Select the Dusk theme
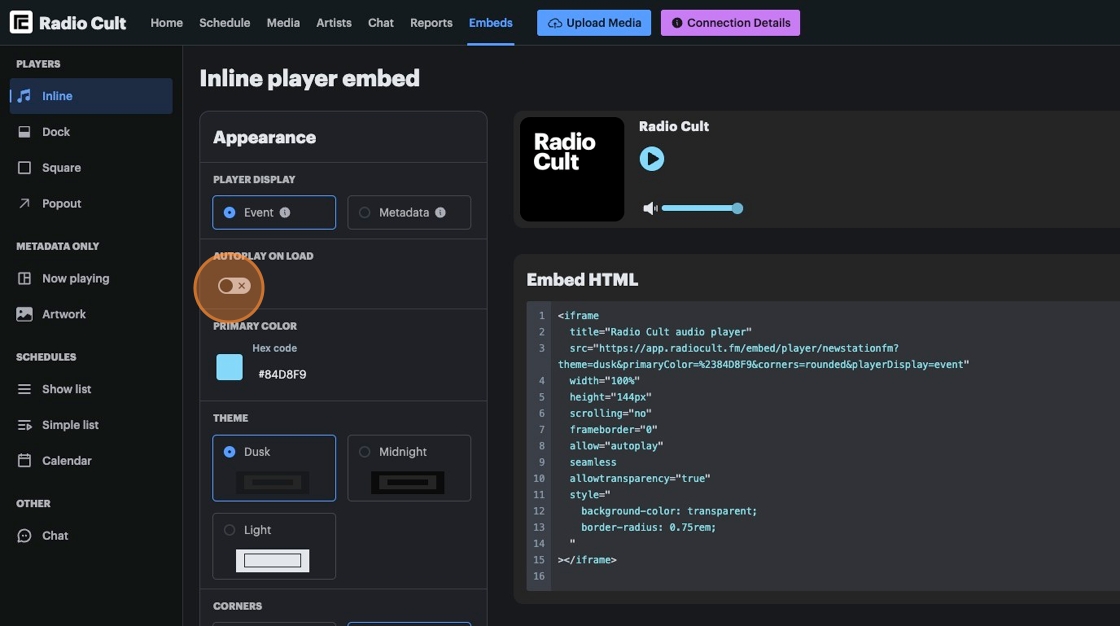1120x626 pixels. point(274,468)
